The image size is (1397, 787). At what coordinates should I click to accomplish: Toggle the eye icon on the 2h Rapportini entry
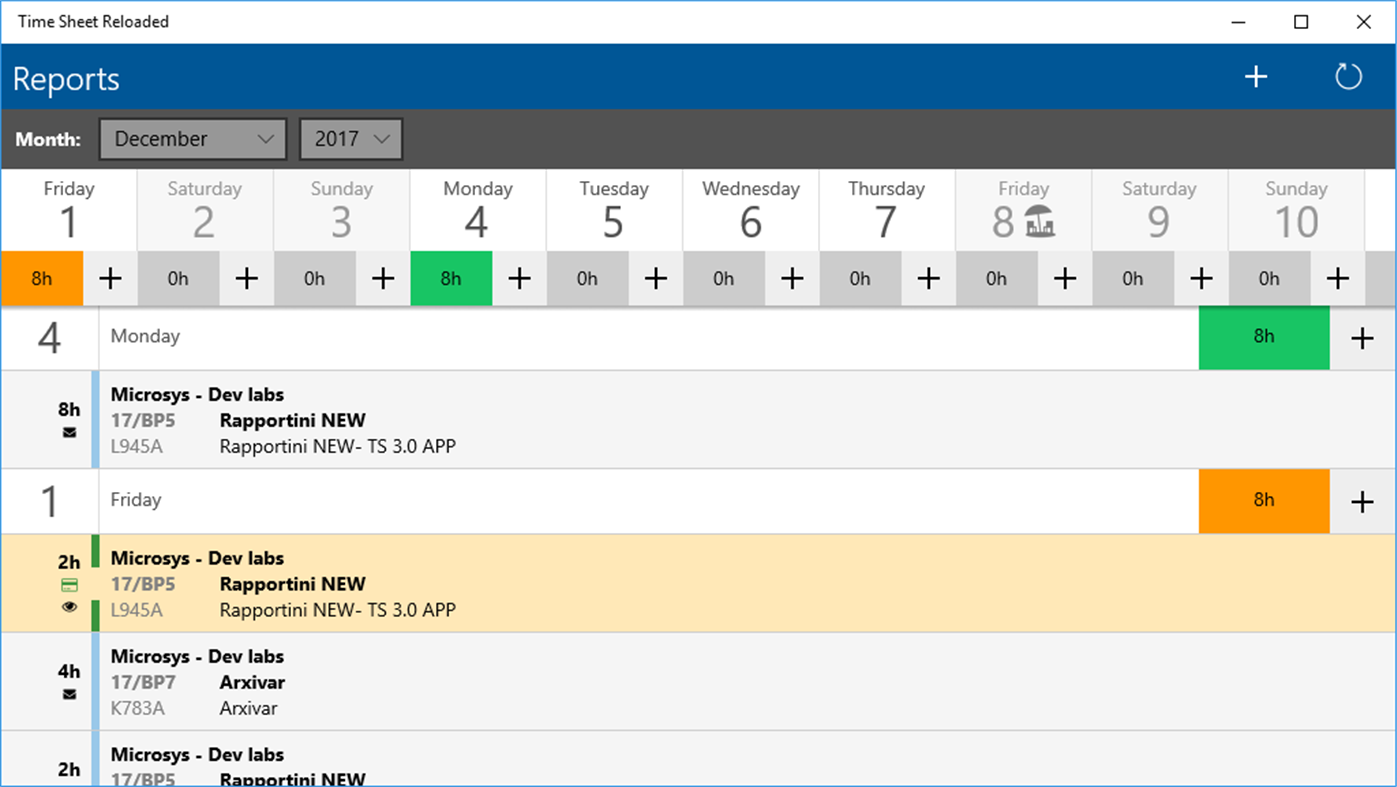coord(68,607)
